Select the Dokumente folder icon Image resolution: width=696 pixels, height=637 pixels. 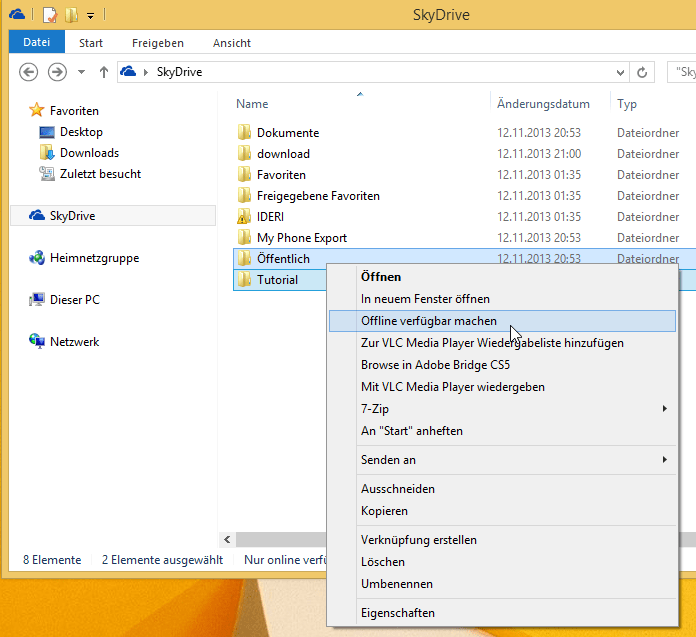tap(244, 132)
